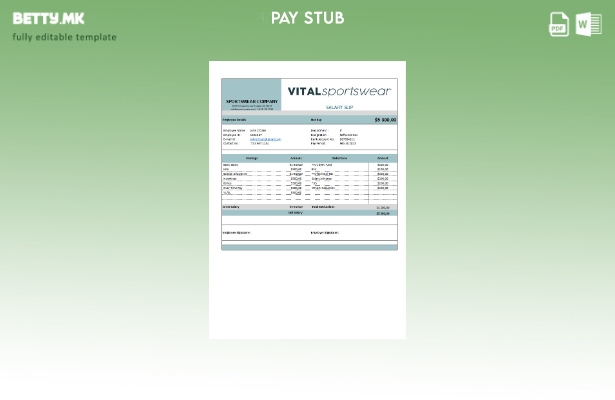Click the net pay amount $5 000,00
Screen dimensions: 615x400
[x=384, y=120]
